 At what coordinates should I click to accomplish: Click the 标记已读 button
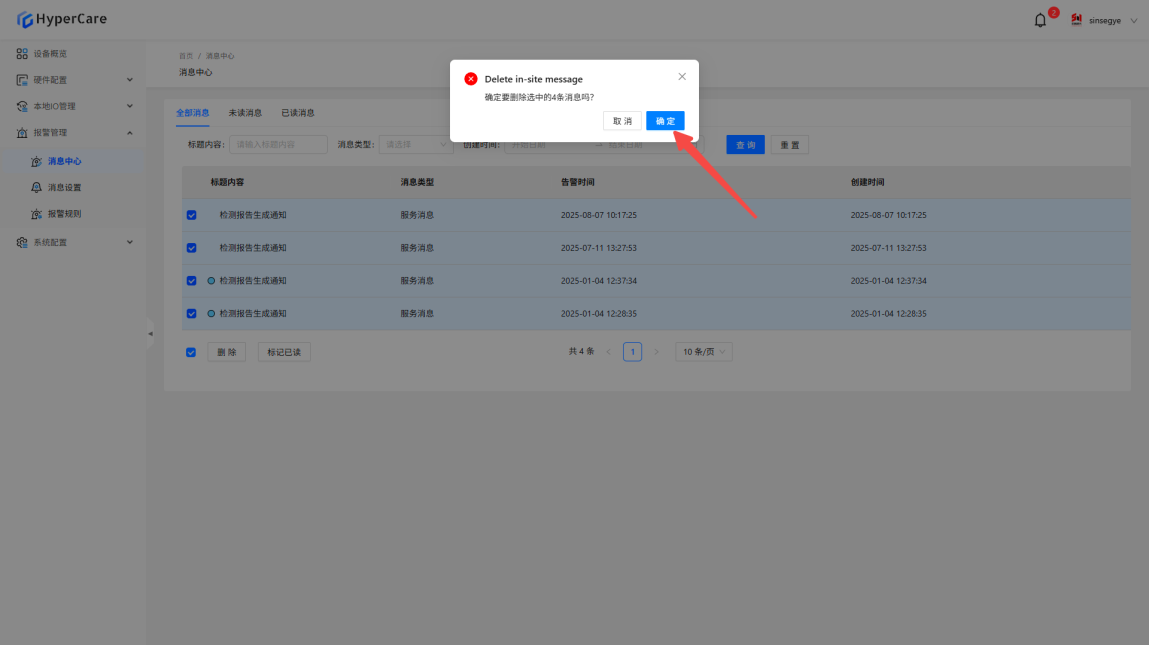[284, 352]
